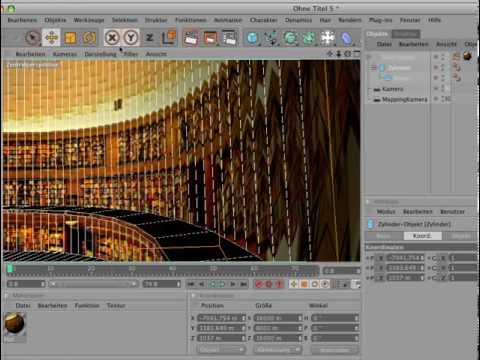This screenshot has height=360, width=480.
Task: Open viewport Filter menu
Action: tap(131, 54)
